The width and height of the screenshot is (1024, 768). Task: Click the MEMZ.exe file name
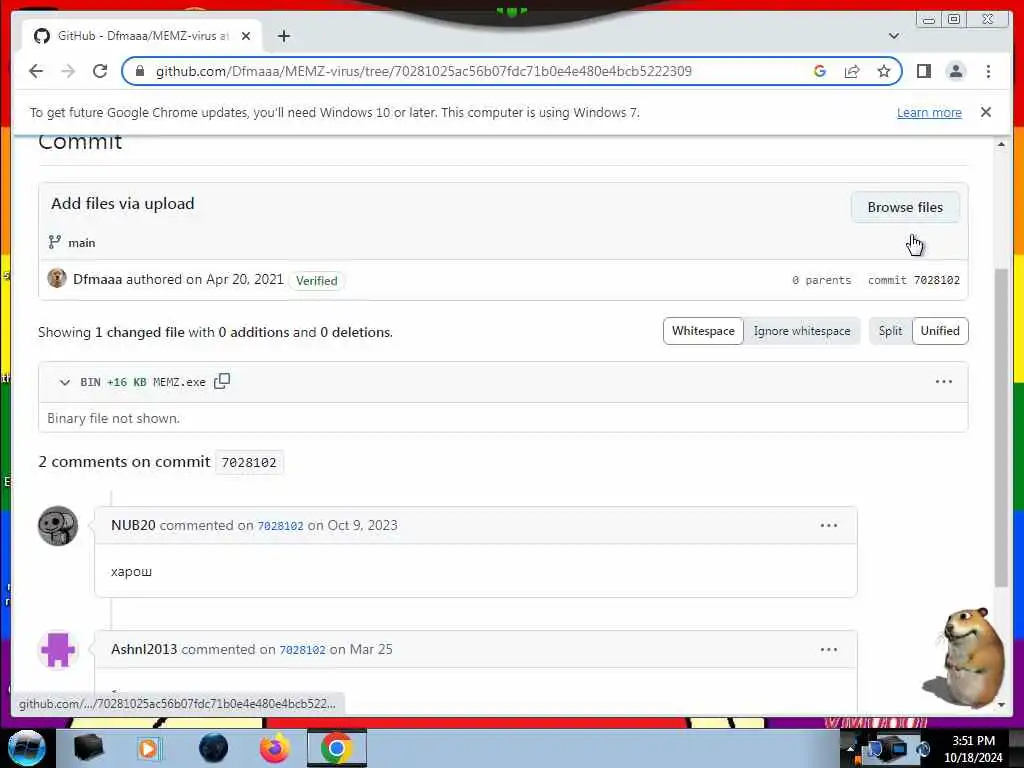click(x=179, y=382)
